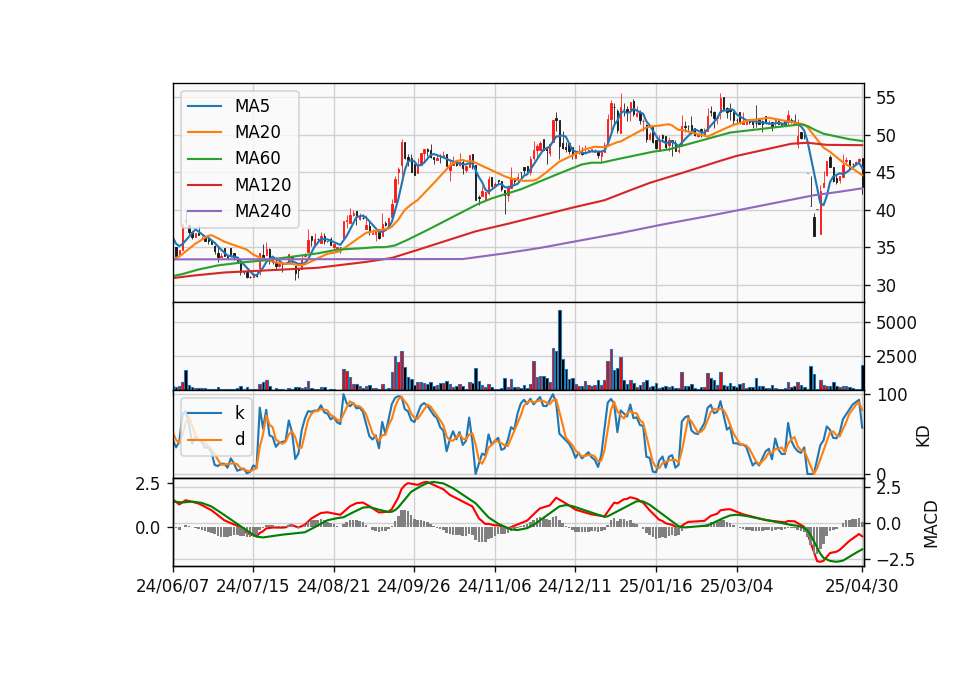Screen dimensions: 960x690
Task: Click the MACD axis label
Action: 930,524
